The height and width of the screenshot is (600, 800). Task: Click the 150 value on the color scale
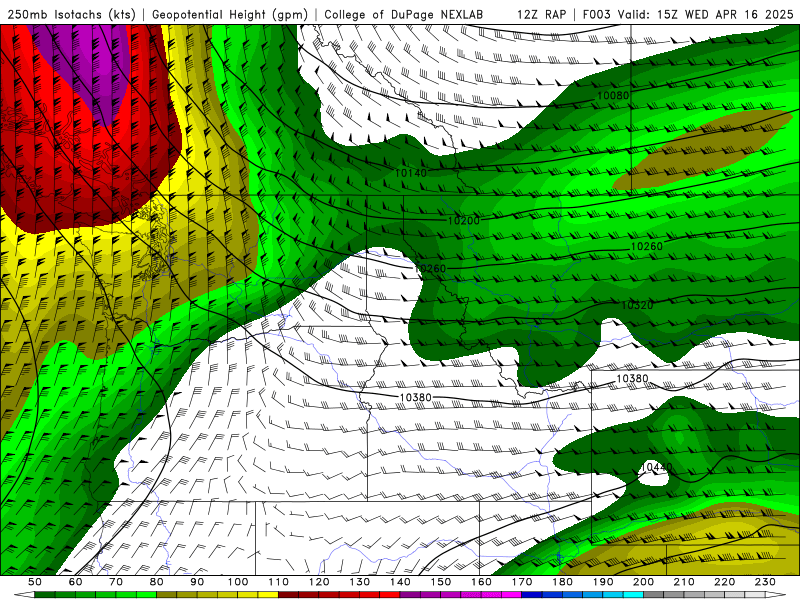coord(441,582)
